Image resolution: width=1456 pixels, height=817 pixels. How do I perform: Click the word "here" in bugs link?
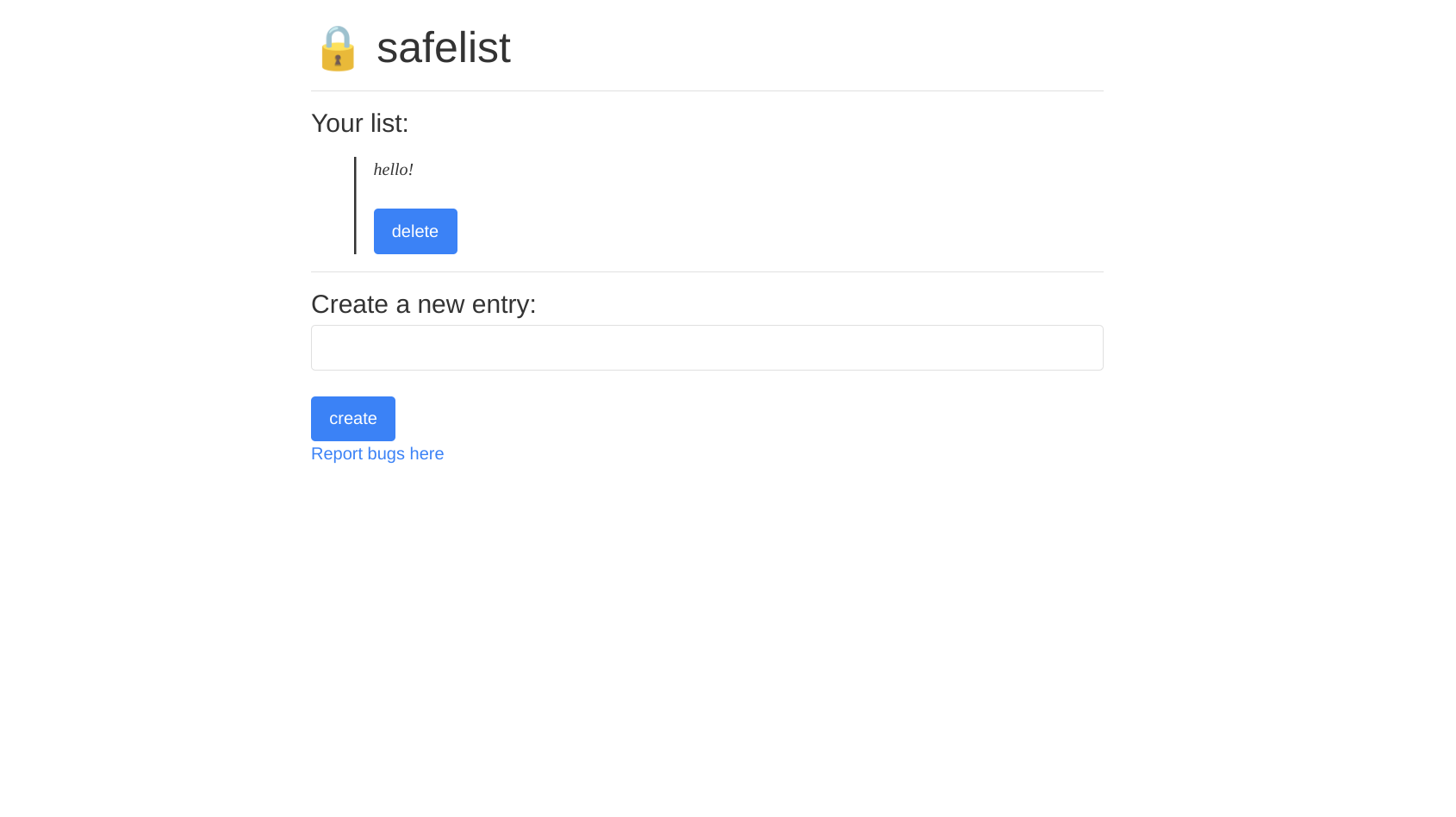click(x=426, y=453)
